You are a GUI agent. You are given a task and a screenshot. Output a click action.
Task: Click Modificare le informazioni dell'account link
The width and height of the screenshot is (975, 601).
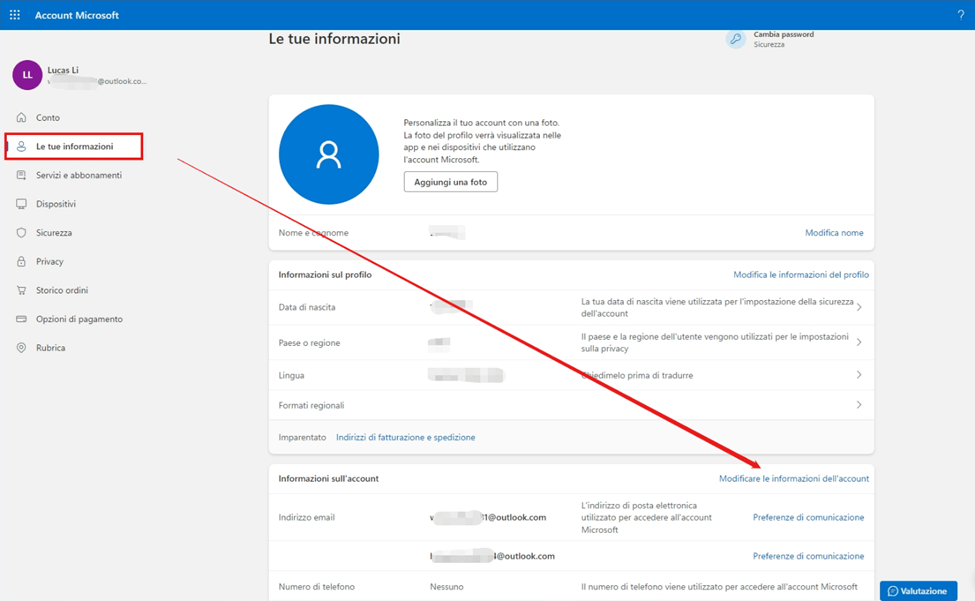pyautogui.click(x=794, y=479)
